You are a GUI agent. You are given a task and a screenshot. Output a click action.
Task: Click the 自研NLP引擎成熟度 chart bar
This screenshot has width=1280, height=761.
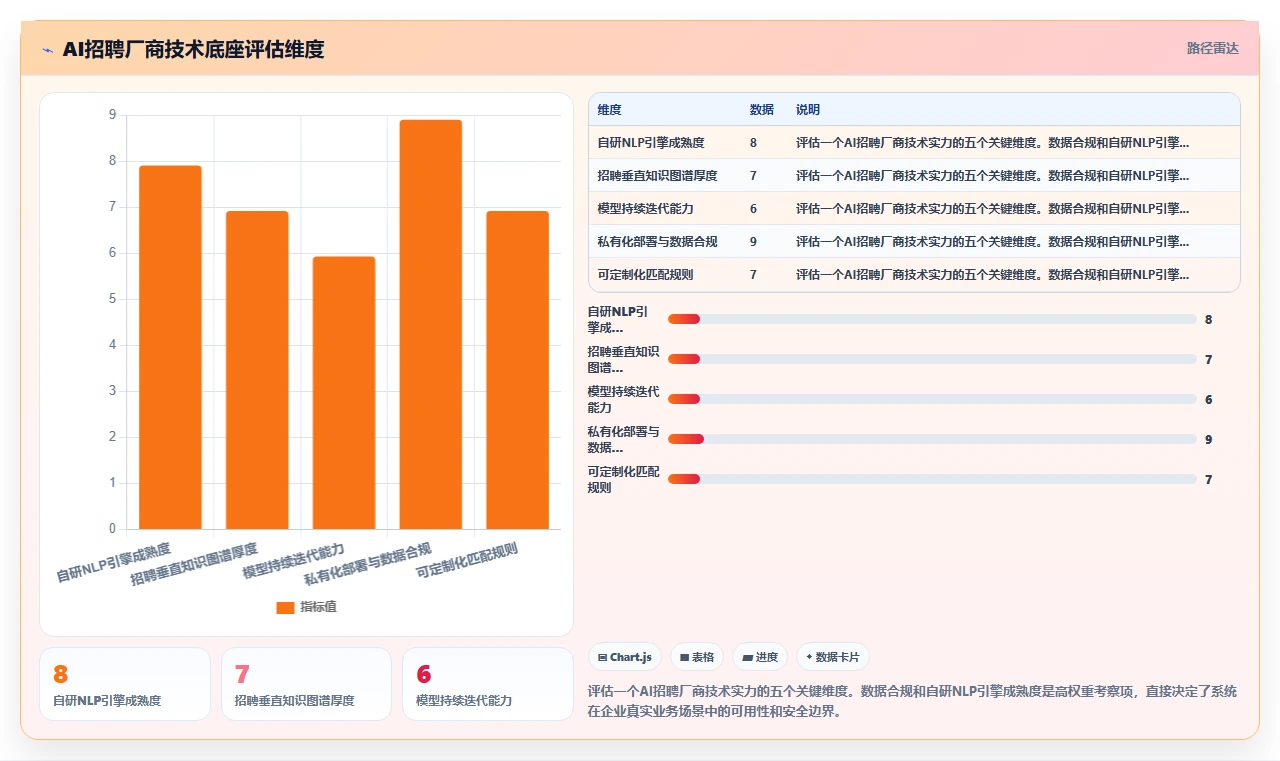click(170, 347)
